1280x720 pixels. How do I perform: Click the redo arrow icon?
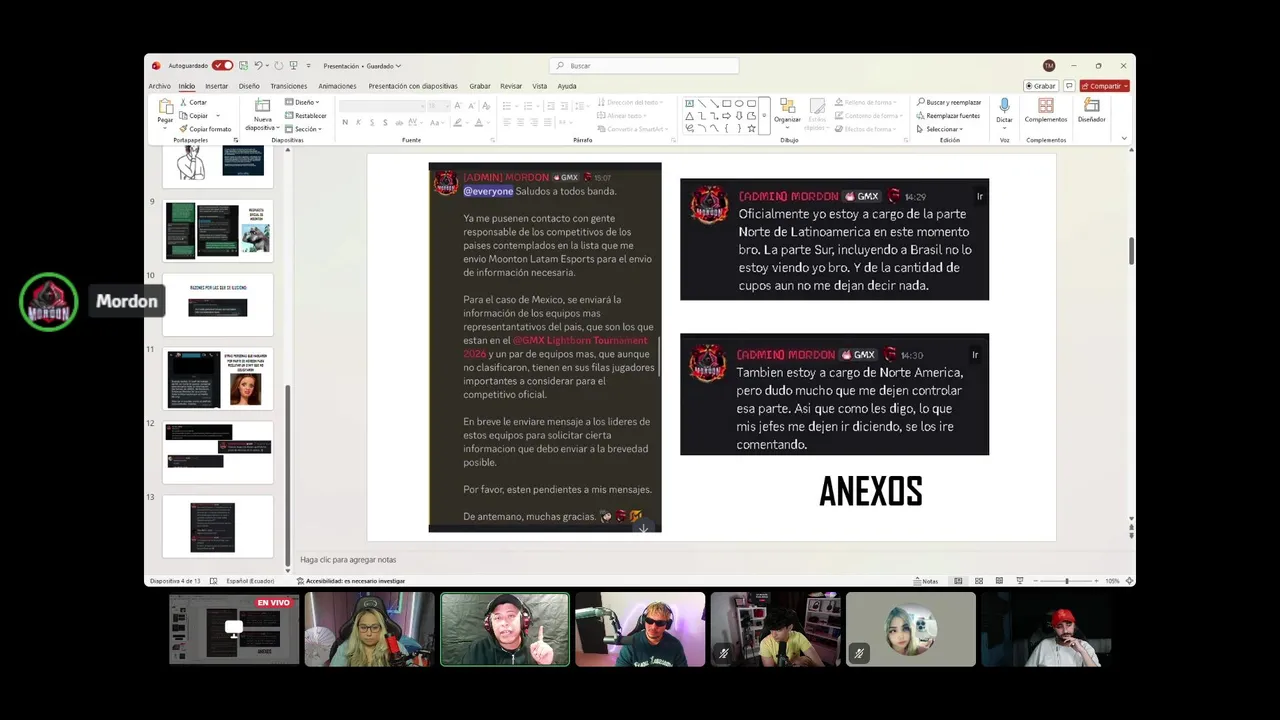click(x=278, y=66)
